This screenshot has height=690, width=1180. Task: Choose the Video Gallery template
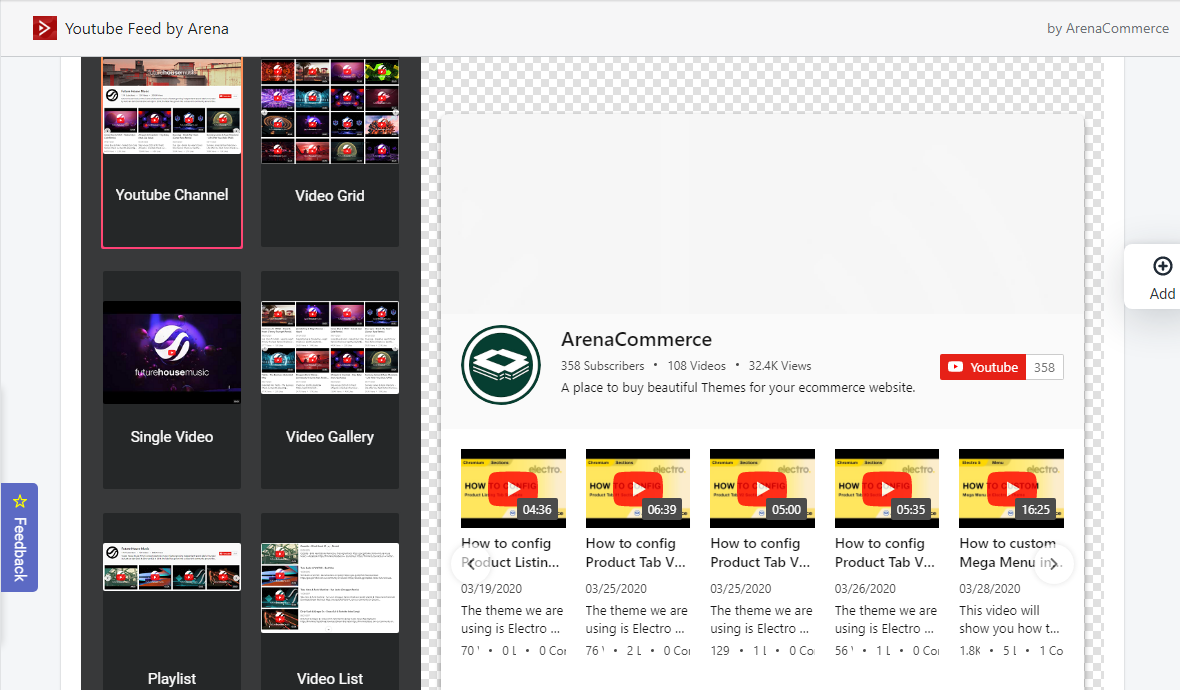point(330,380)
